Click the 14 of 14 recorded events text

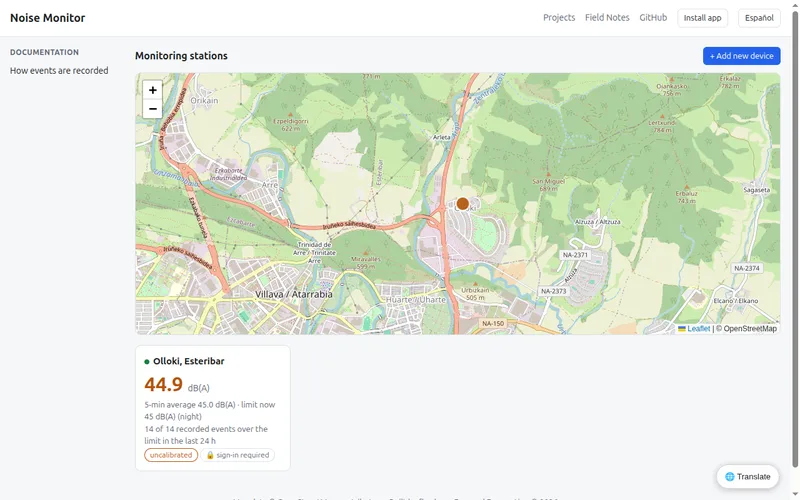click(206, 435)
